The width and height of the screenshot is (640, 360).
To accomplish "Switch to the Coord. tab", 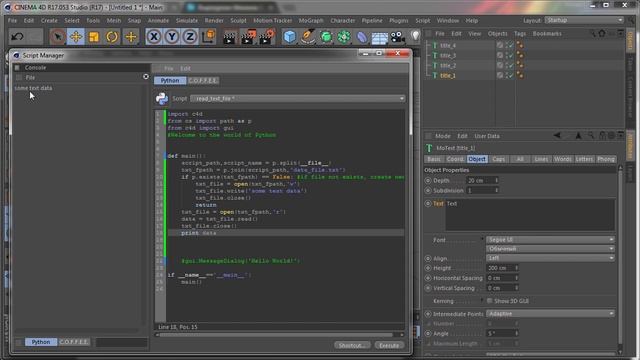I will [x=455, y=159].
